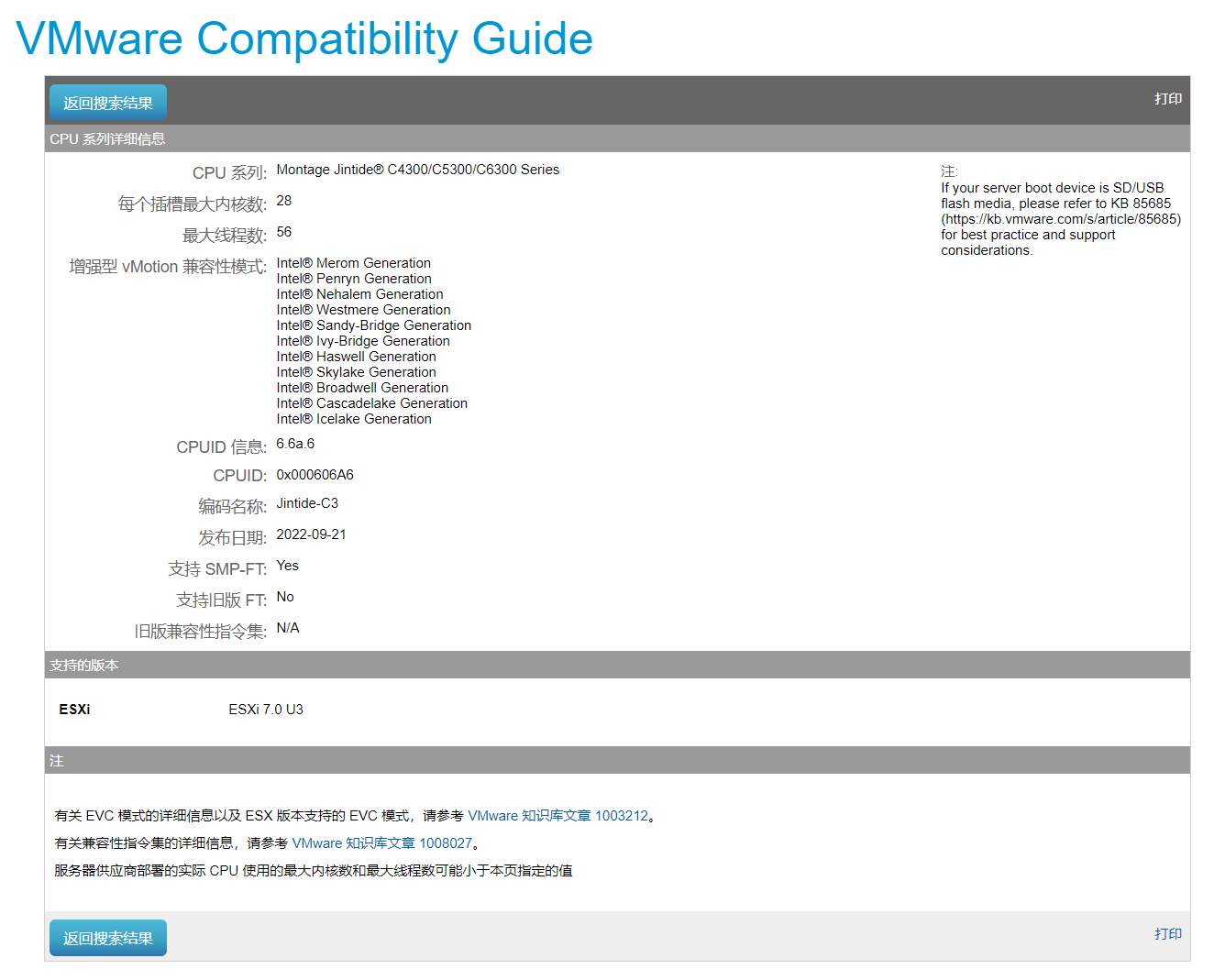Click the top 返回搜索结果 button
1214x980 pixels.
point(108,103)
